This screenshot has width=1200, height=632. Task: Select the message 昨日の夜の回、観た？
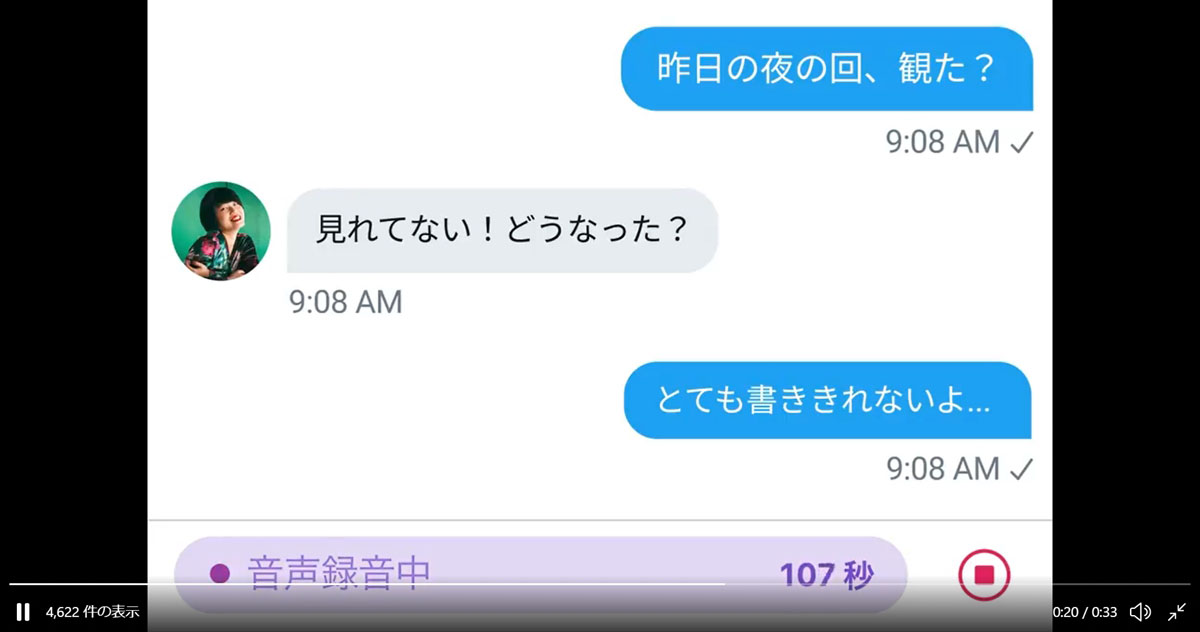click(827, 69)
